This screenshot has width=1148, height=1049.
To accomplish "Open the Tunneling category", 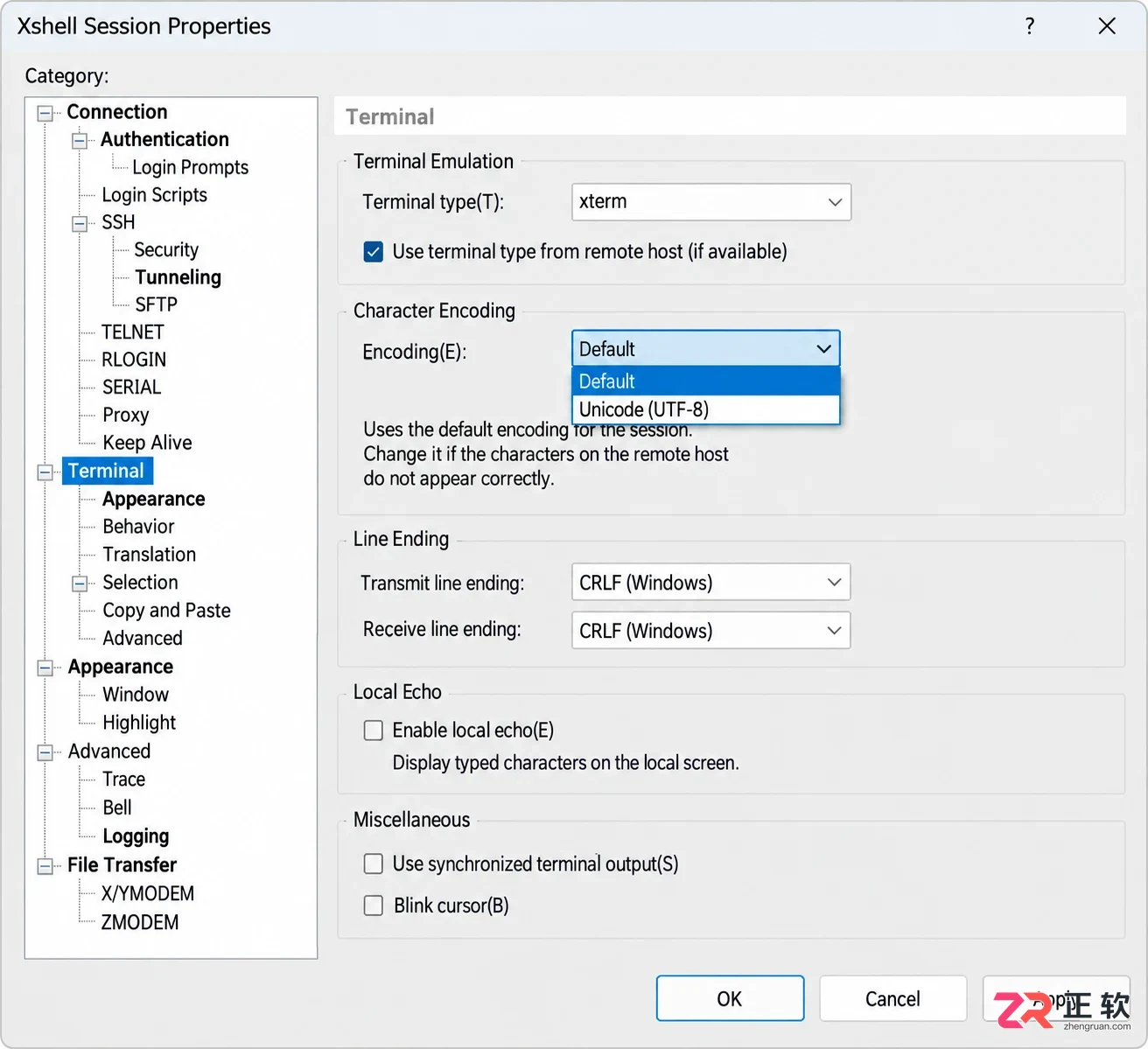I will [178, 277].
